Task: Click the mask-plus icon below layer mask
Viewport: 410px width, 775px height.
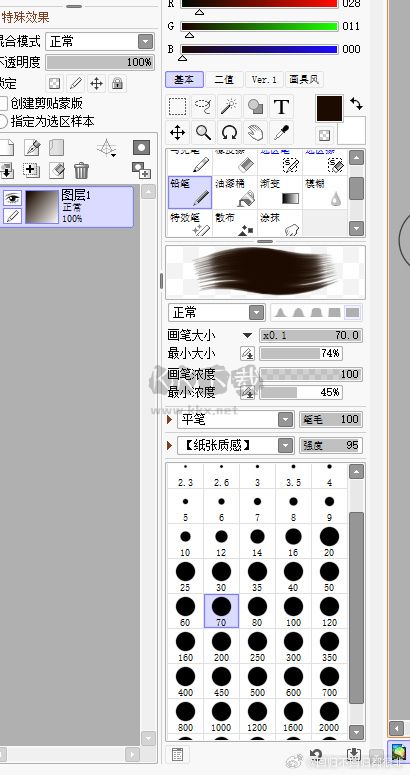Action: click(x=141, y=171)
